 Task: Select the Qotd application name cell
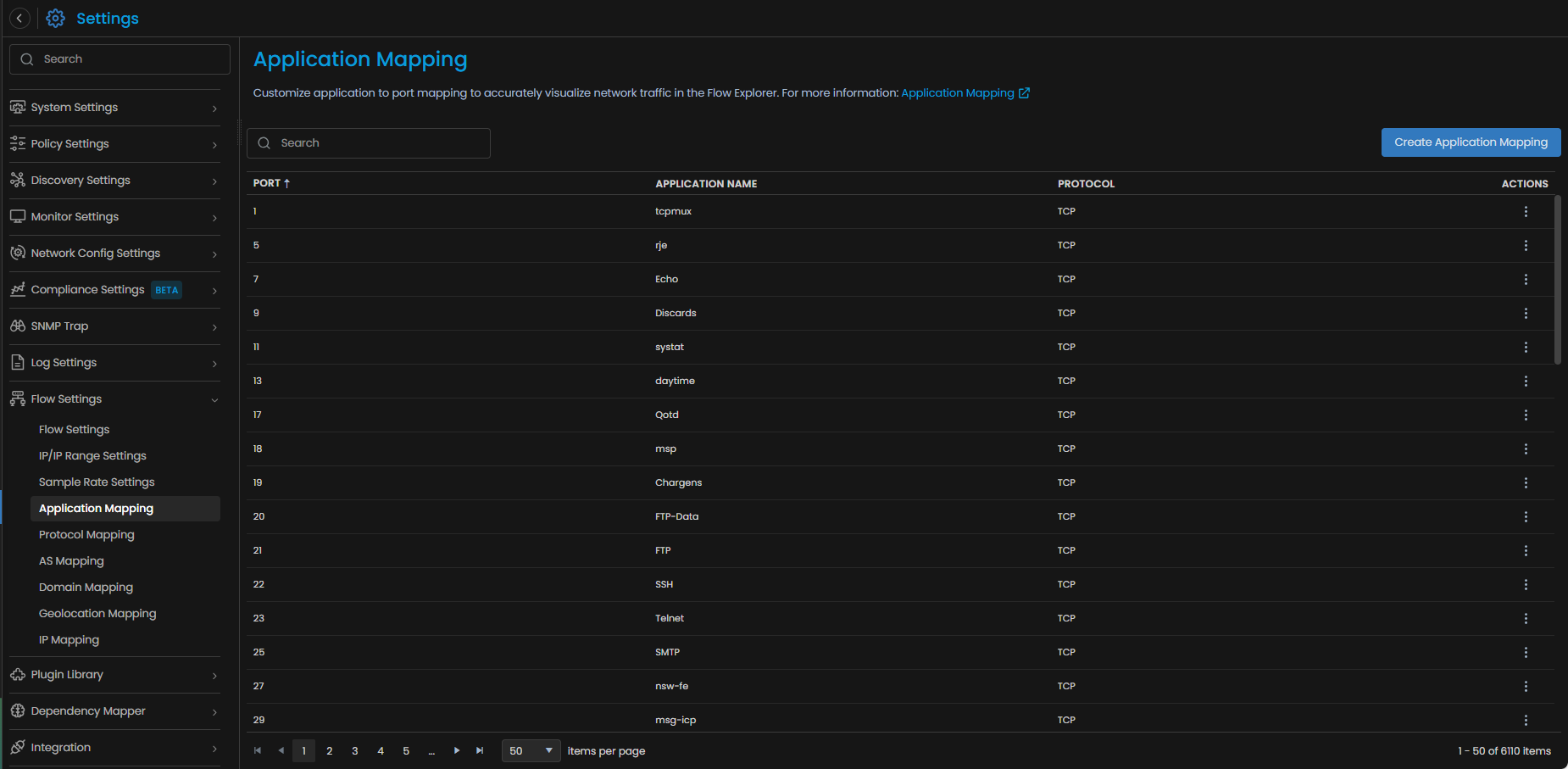[667, 415]
